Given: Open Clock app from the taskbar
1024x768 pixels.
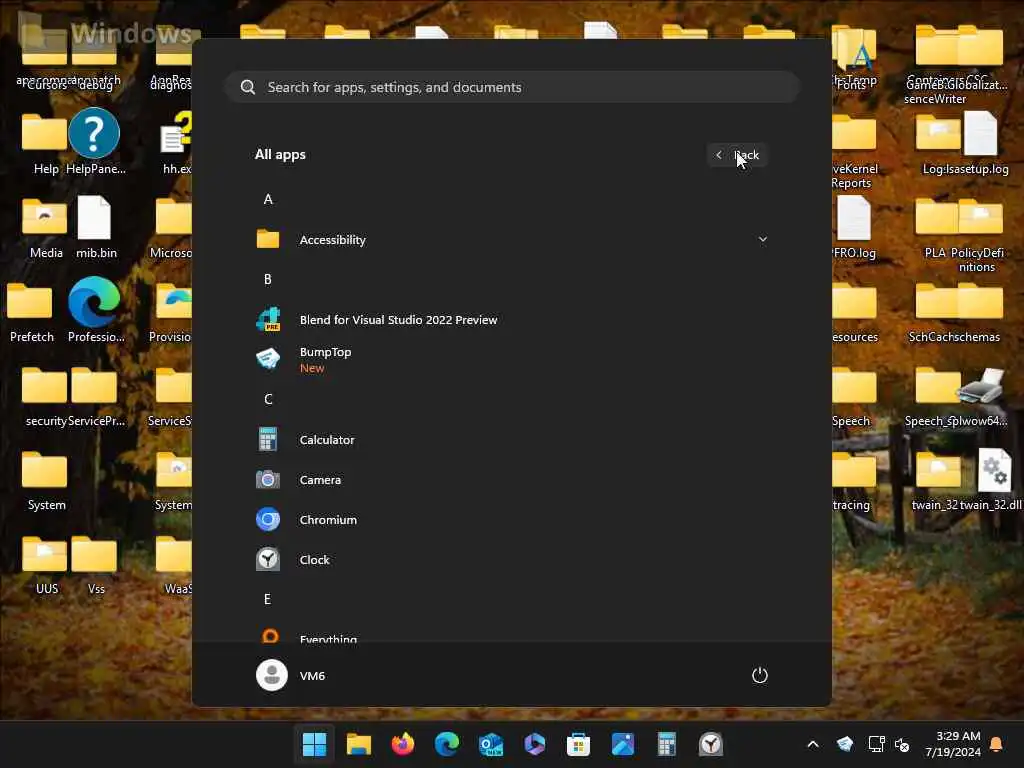Looking at the screenshot, I should [x=711, y=744].
